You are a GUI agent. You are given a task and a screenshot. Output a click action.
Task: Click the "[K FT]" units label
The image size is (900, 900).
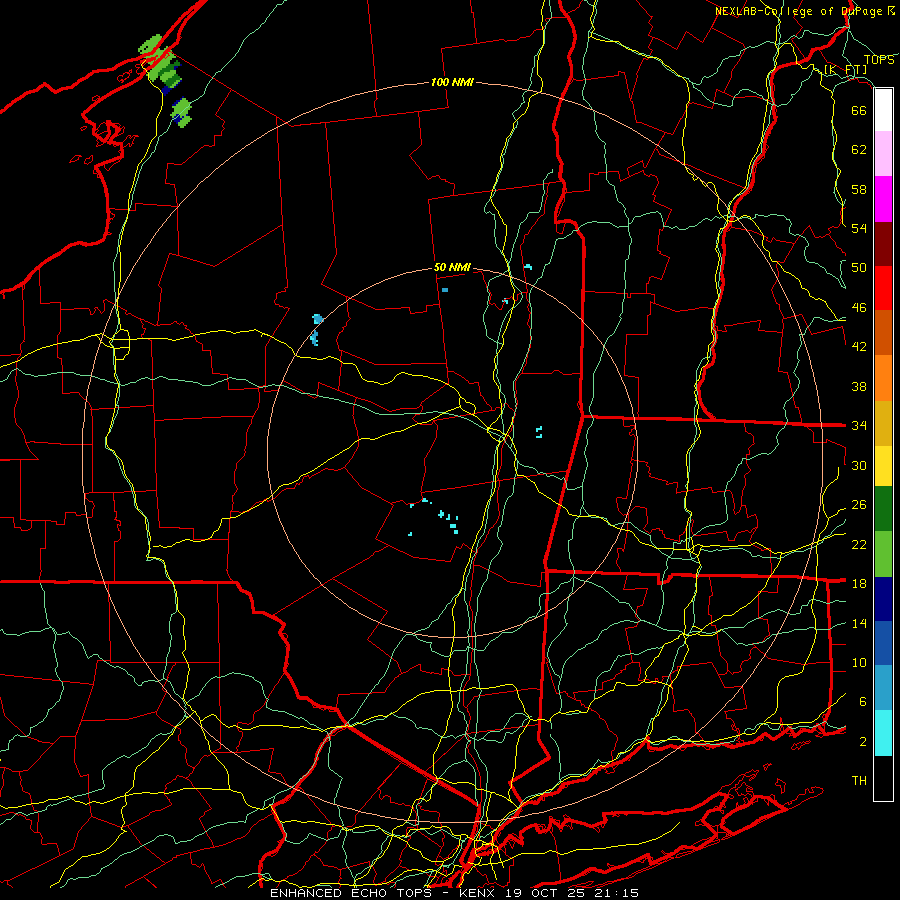pyautogui.click(x=845, y=70)
